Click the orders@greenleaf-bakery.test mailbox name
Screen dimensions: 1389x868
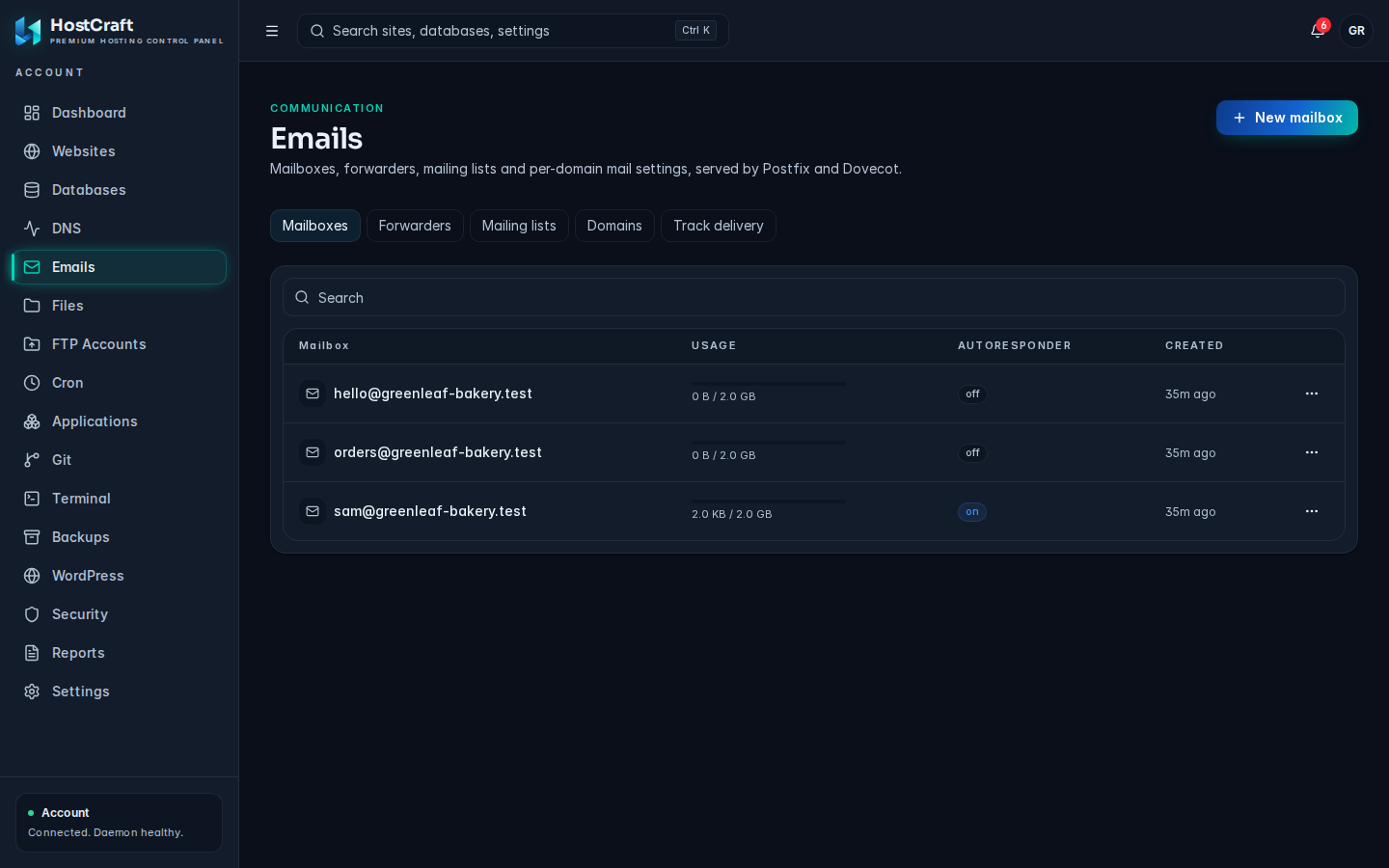438,452
